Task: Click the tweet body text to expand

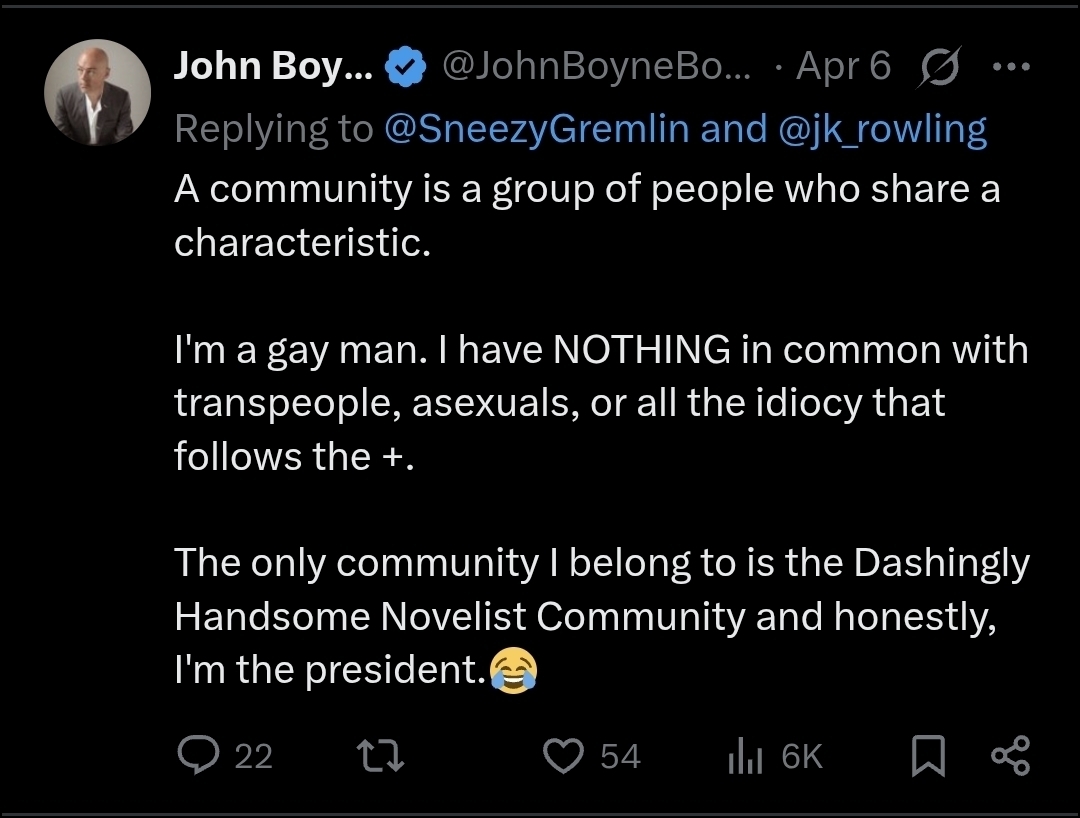Action: 600,402
